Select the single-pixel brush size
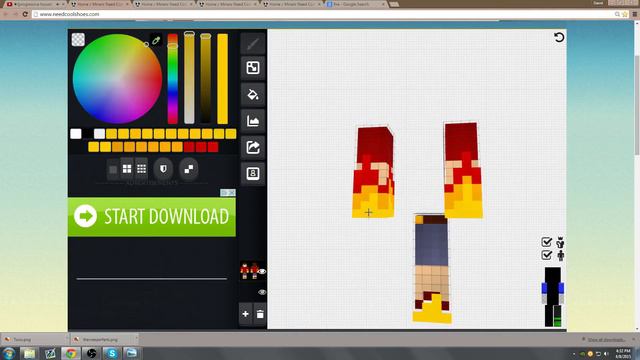Viewport: 640px width, 360px height. click(x=113, y=169)
